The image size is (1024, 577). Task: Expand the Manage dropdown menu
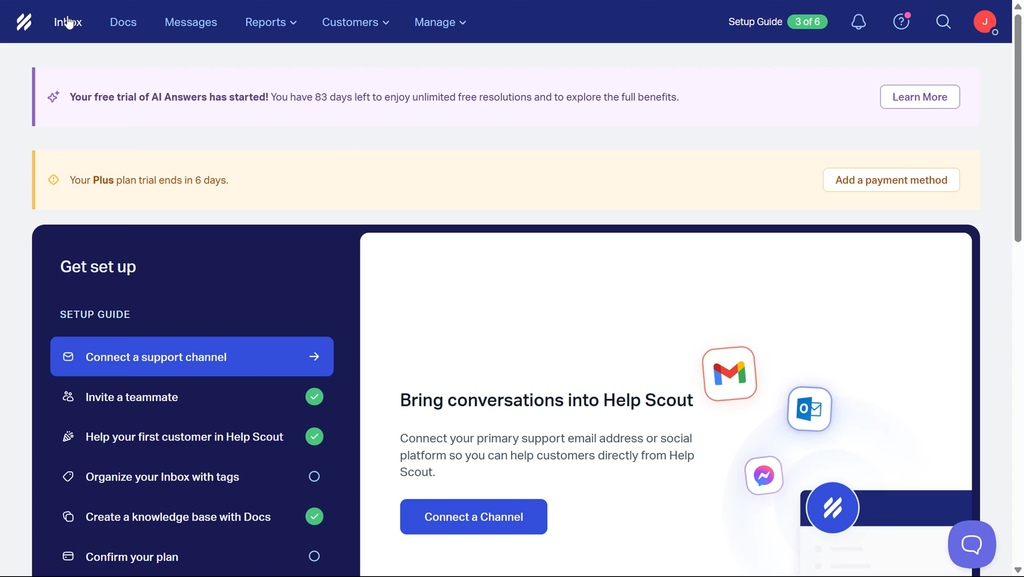tap(440, 22)
